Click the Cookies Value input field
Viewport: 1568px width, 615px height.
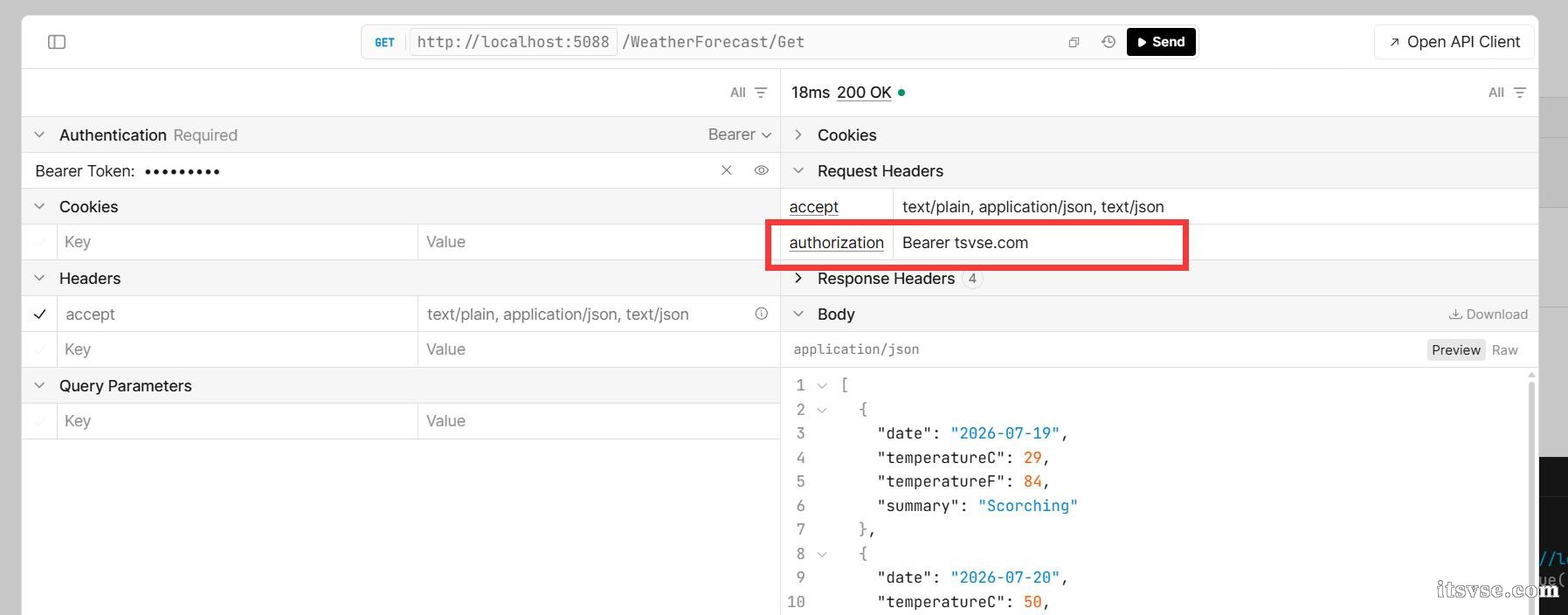(598, 242)
